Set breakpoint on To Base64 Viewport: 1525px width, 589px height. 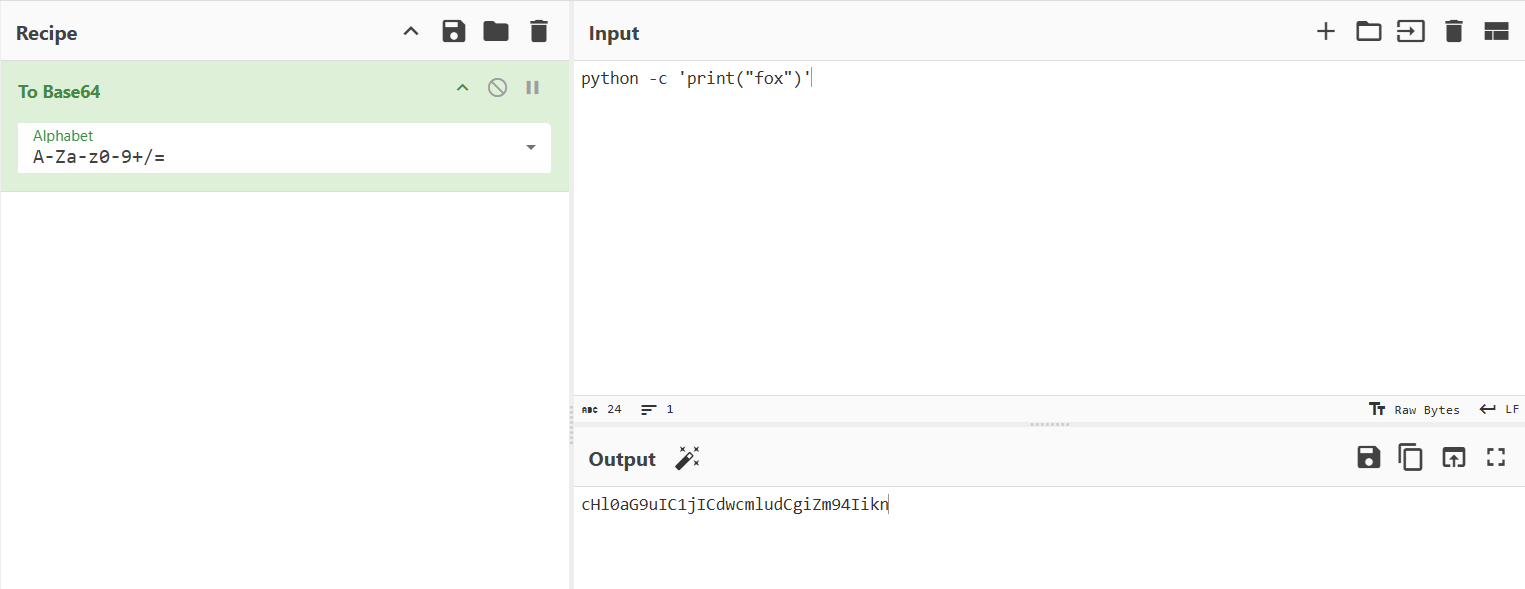[532, 88]
